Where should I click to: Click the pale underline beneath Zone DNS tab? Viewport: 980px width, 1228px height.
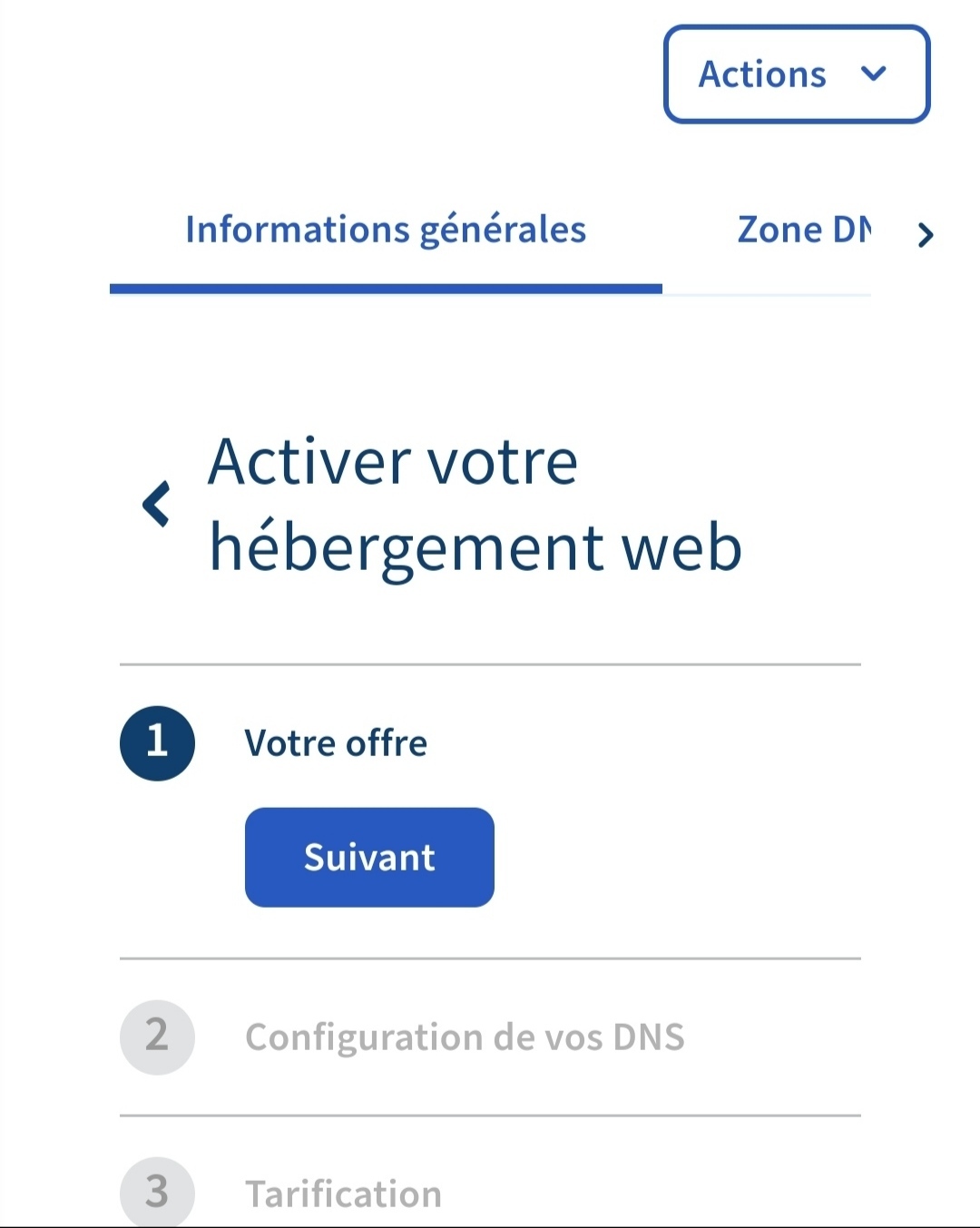point(767,294)
